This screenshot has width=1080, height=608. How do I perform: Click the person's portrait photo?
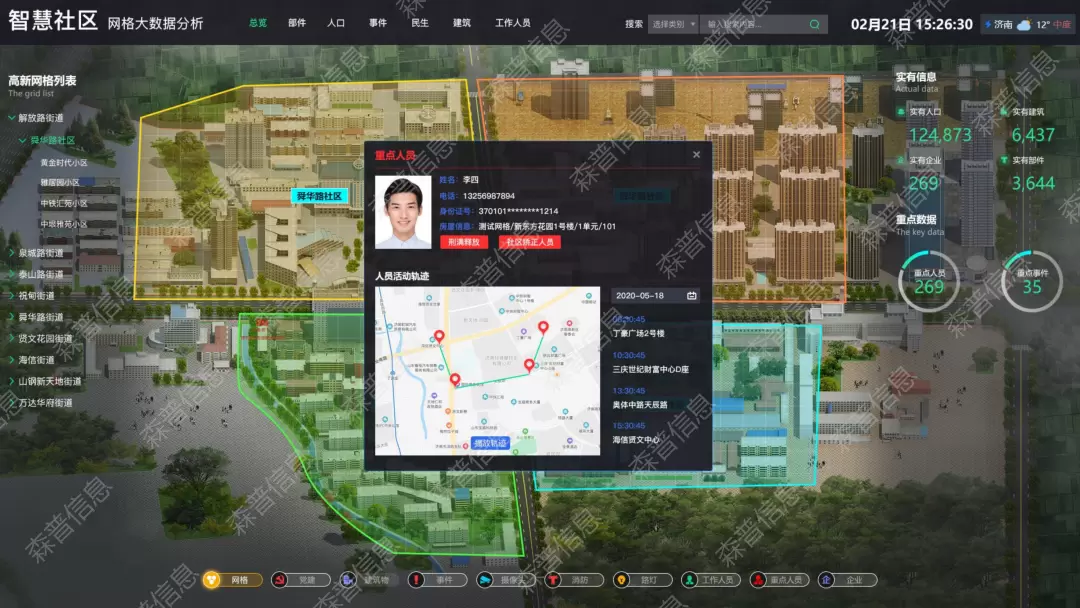pos(403,212)
